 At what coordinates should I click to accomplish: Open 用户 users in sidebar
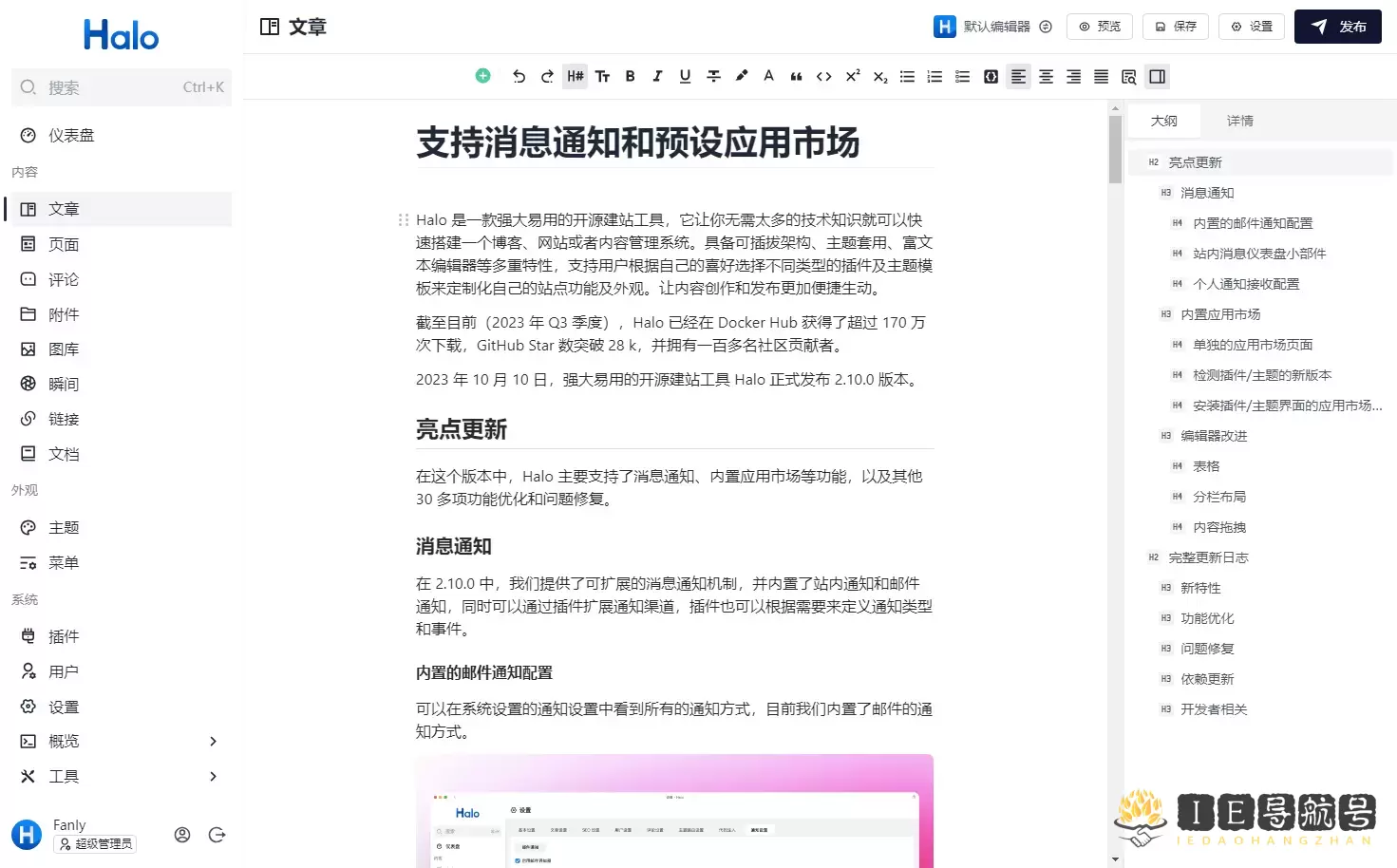(120, 671)
